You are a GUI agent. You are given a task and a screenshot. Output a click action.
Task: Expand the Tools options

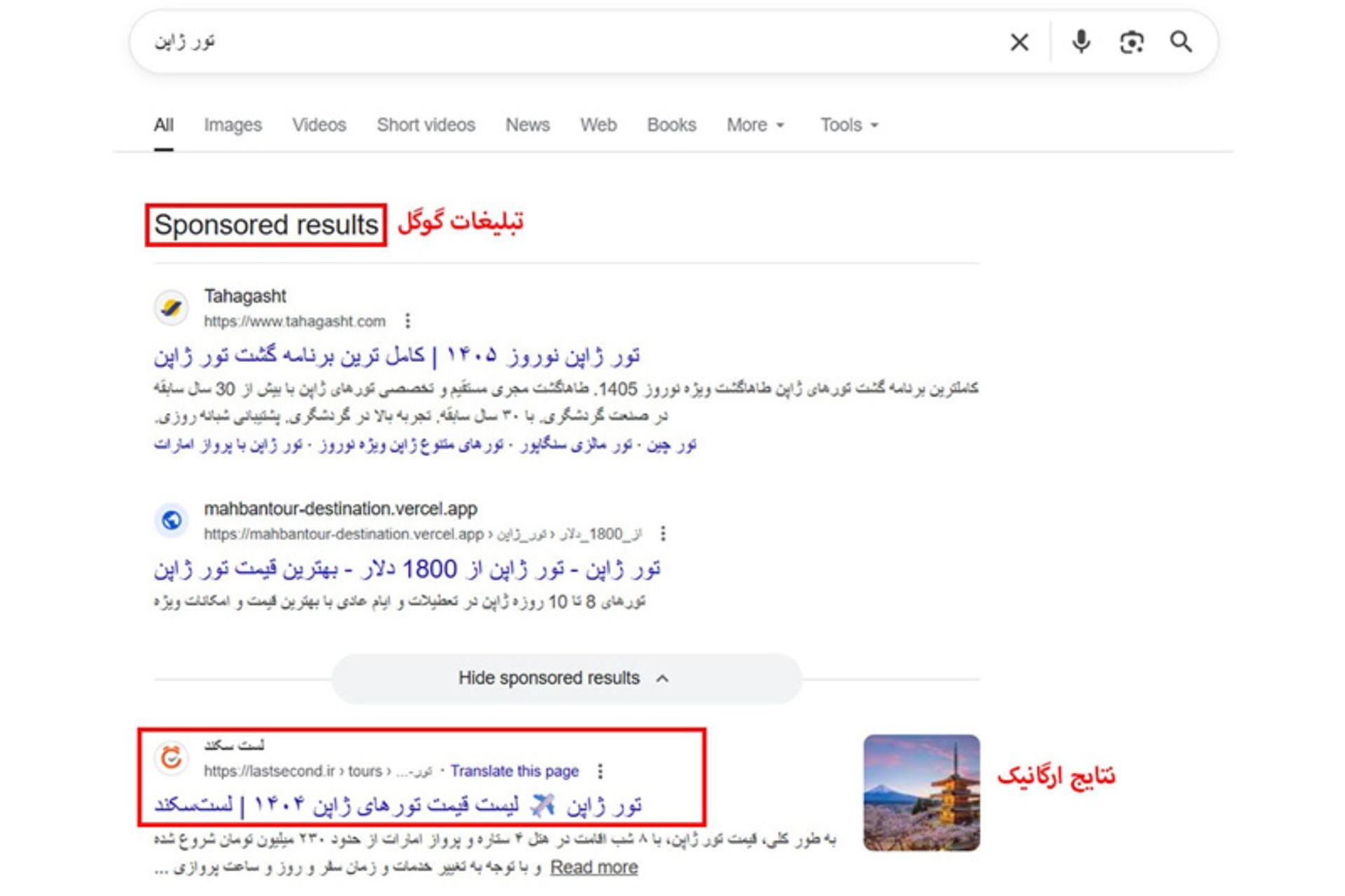click(x=848, y=125)
